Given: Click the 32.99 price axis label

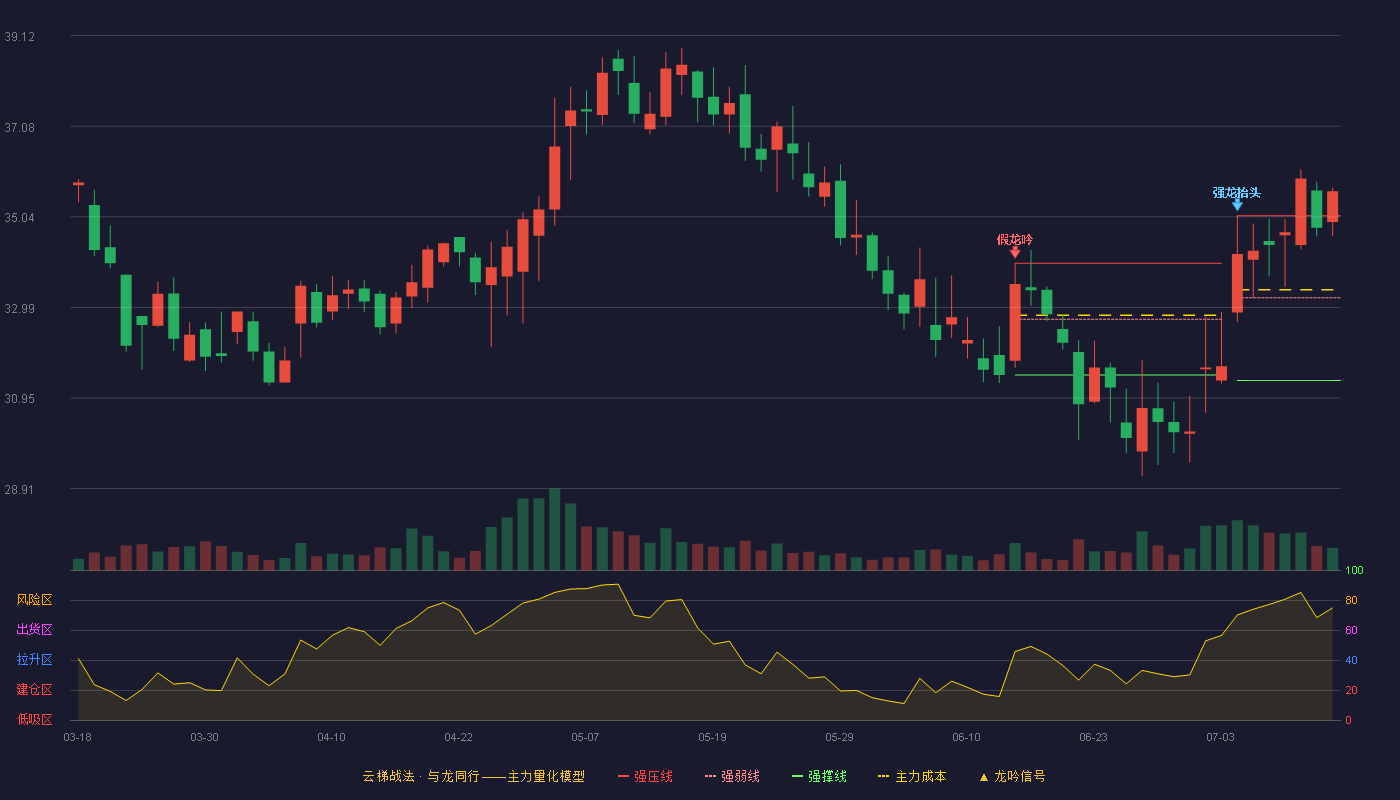Looking at the screenshot, I should tap(20, 308).
